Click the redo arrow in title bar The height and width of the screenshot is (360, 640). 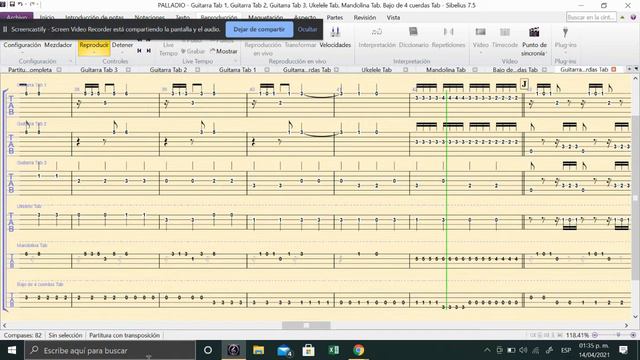[x=32, y=4]
